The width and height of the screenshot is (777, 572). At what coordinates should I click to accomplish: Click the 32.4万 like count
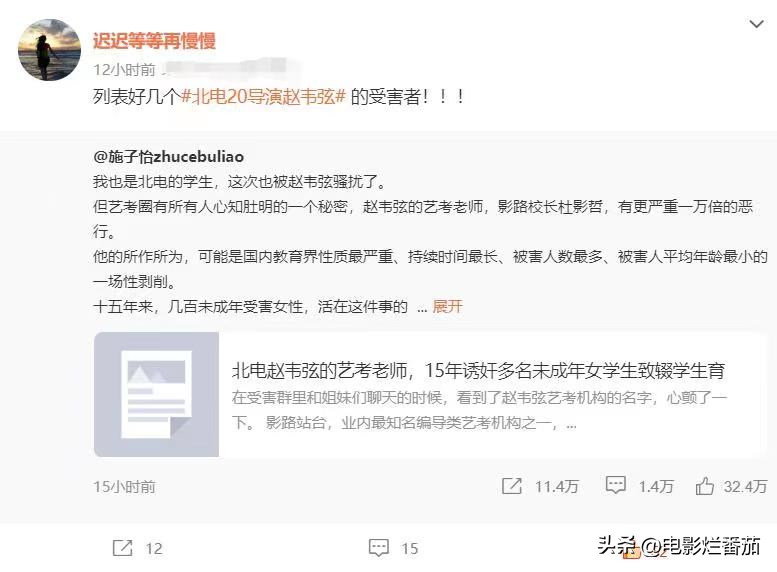point(745,487)
